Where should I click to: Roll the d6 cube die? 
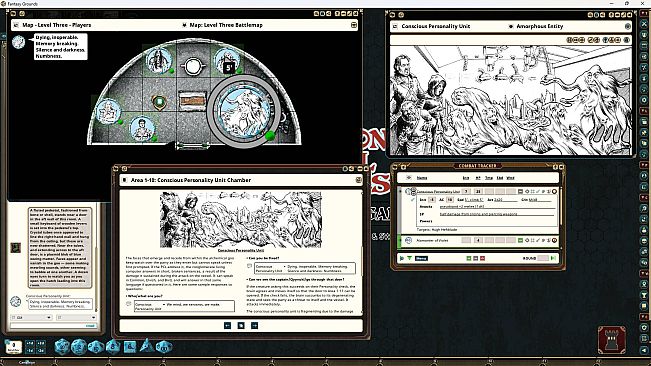coord(130,346)
